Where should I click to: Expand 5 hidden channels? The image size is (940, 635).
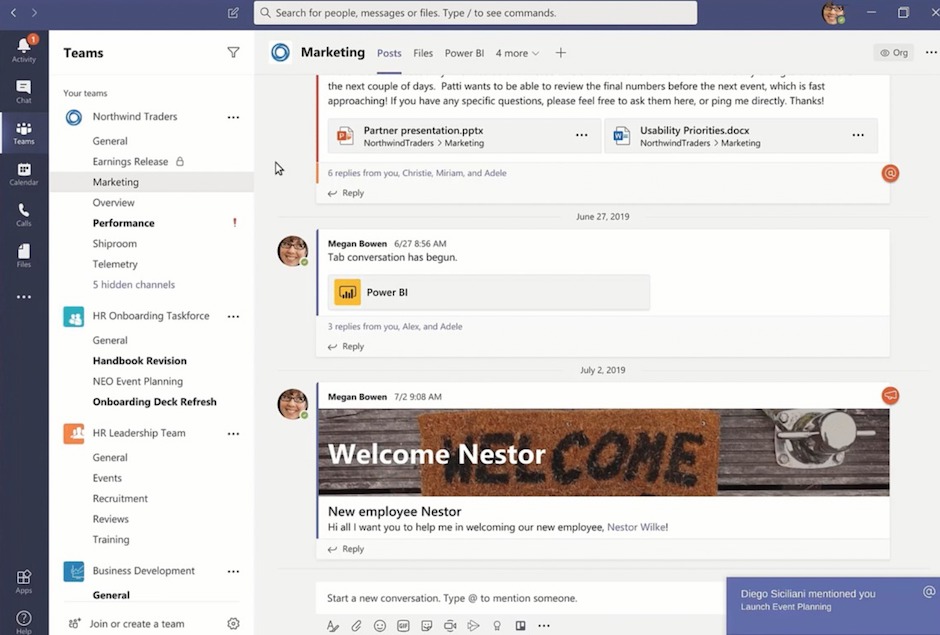[x=134, y=285]
